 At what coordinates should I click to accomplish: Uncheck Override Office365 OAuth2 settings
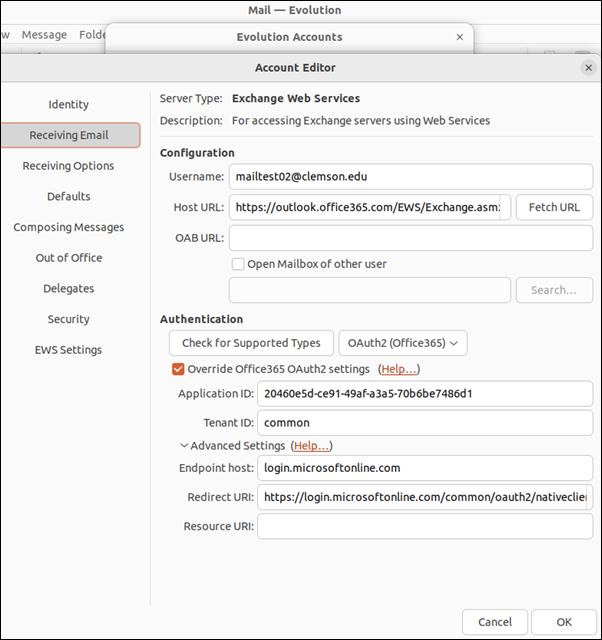coord(179,369)
